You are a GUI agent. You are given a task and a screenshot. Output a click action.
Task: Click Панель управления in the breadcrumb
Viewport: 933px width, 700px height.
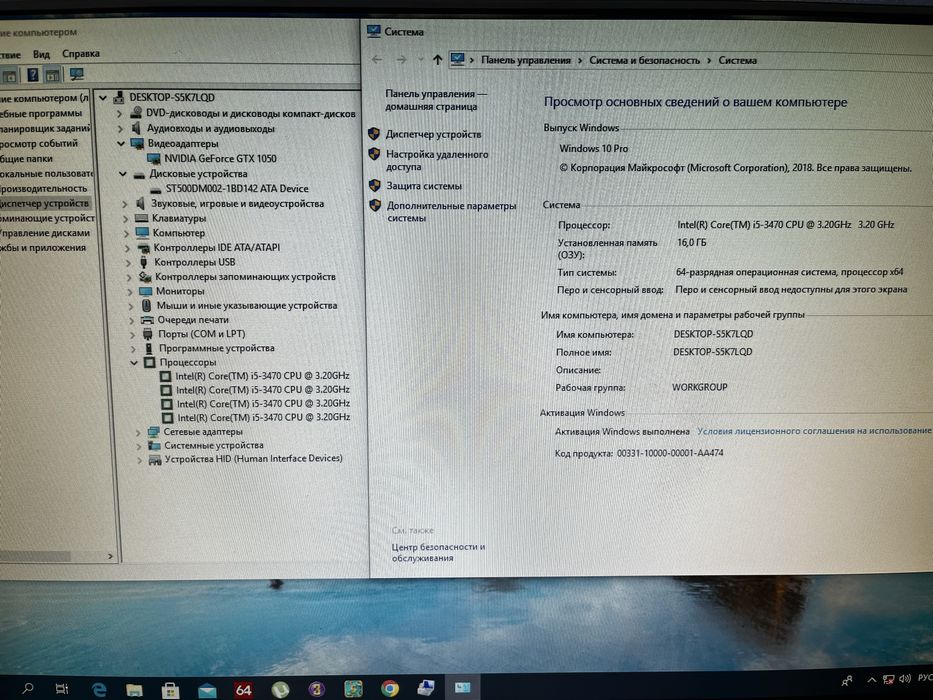pyautogui.click(x=525, y=60)
